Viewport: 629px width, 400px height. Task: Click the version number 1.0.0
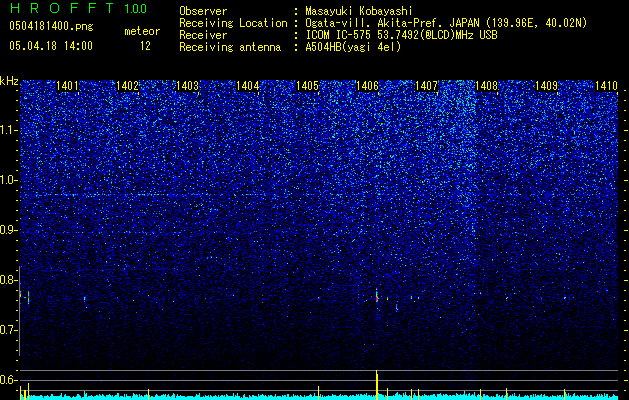pos(135,8)
